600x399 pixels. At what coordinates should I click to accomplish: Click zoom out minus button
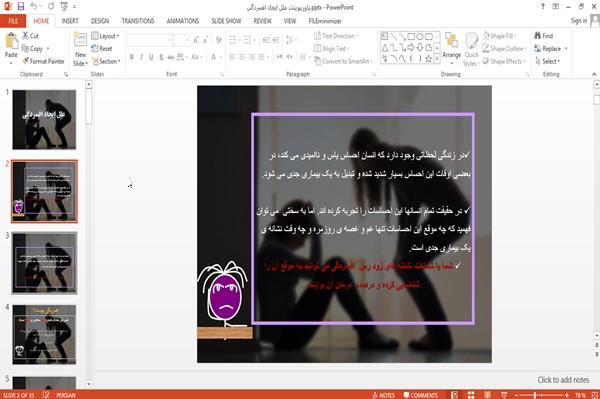516,395
